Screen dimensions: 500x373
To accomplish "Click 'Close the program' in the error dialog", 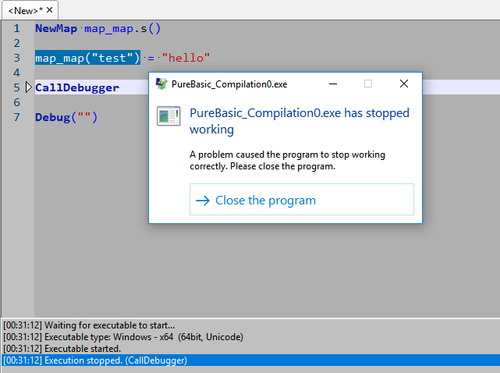I will pos(301,199).
